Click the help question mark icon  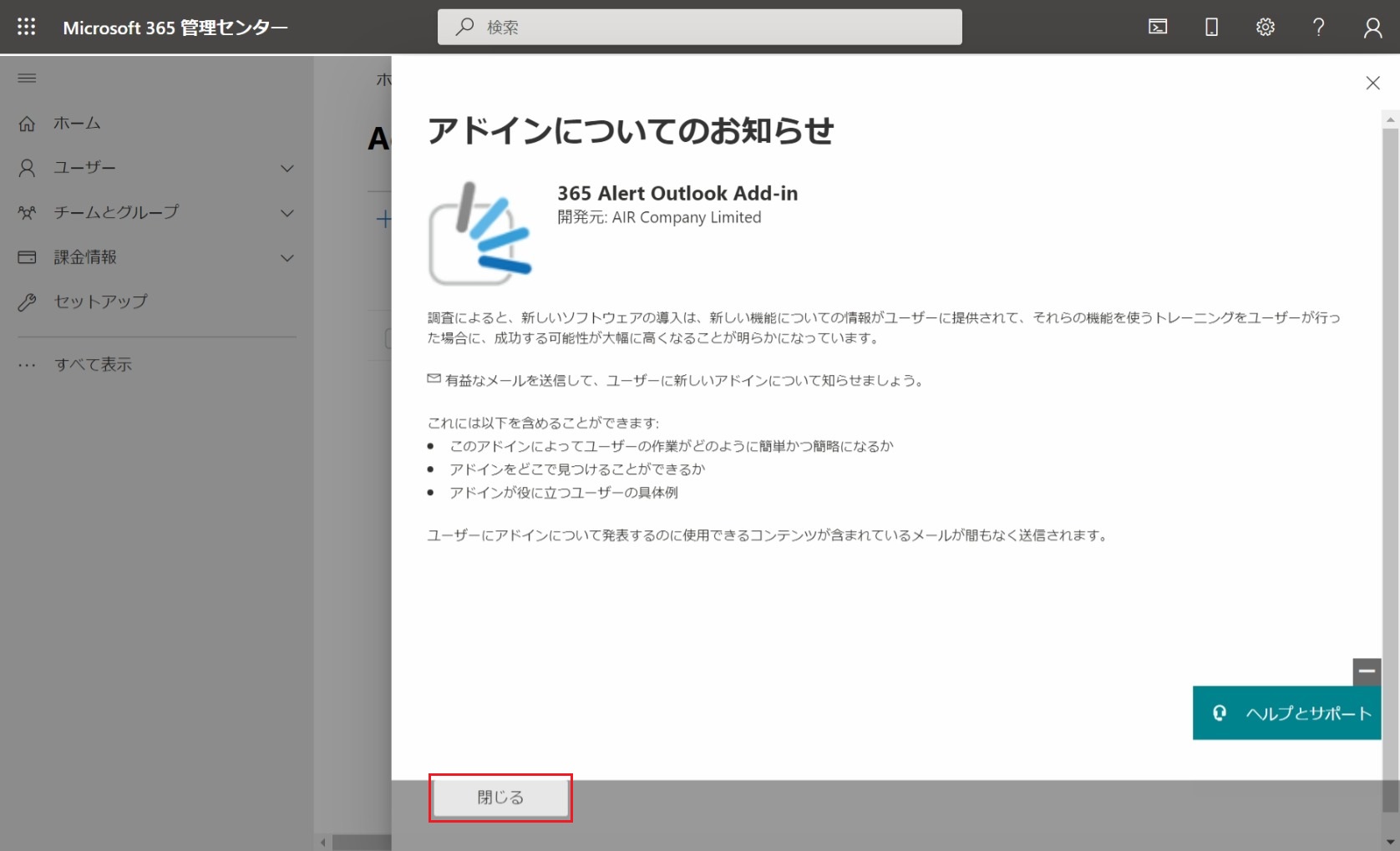1318,27
